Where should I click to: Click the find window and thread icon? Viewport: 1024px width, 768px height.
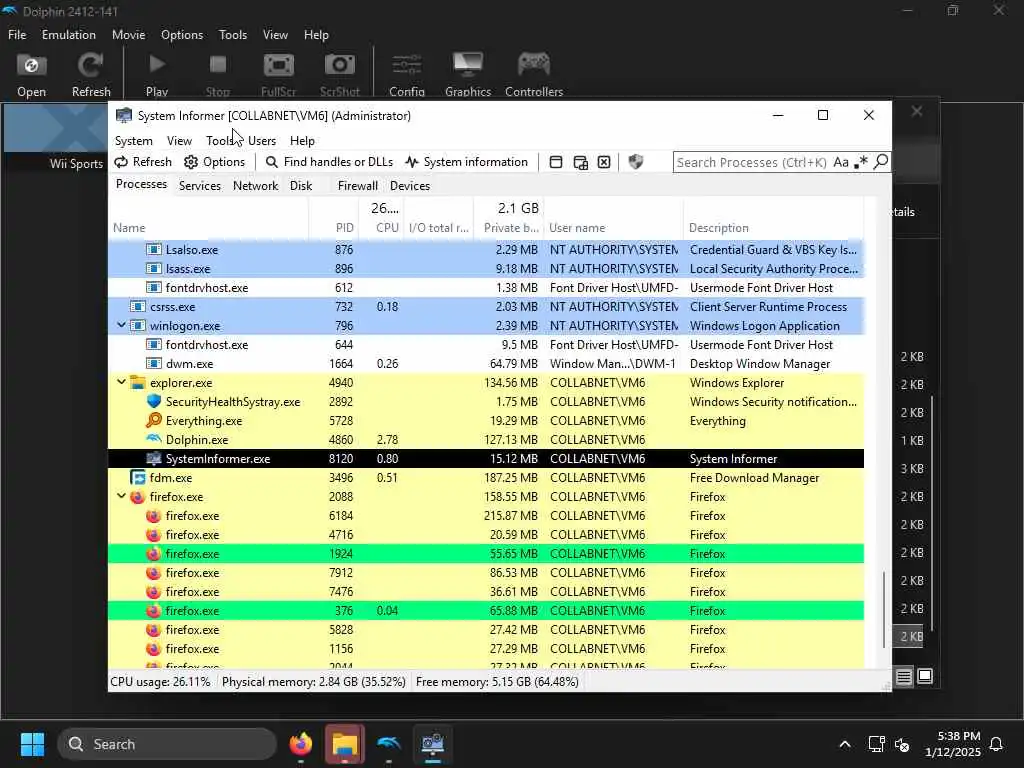coord(580,162)
